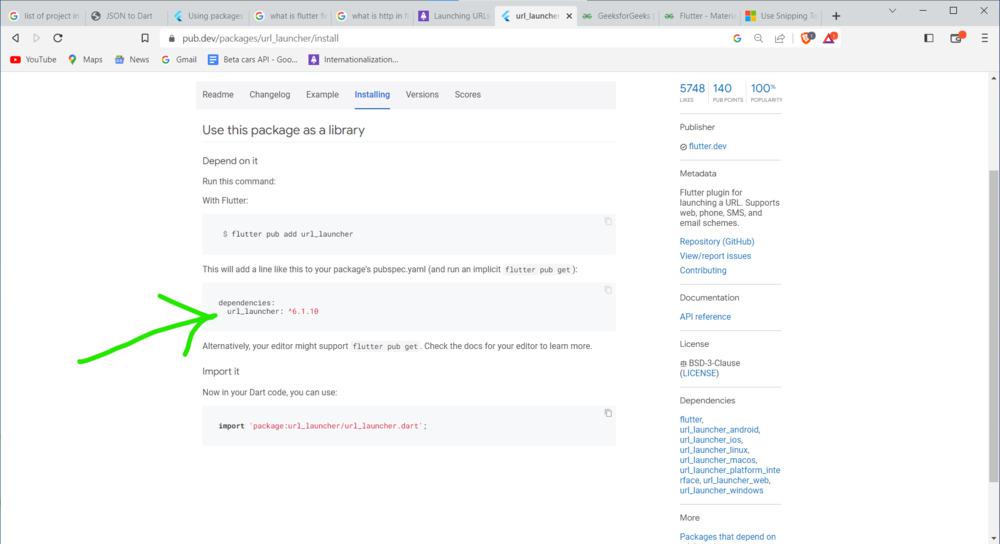Screen dimensions: 1000x544
Task: Open the API reference link
Action: tap(705, 316)
